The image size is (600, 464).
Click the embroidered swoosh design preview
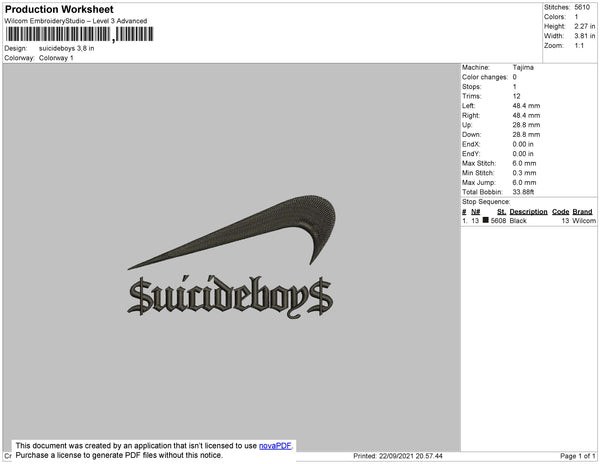pyautogui.click(x=232, y=233)
